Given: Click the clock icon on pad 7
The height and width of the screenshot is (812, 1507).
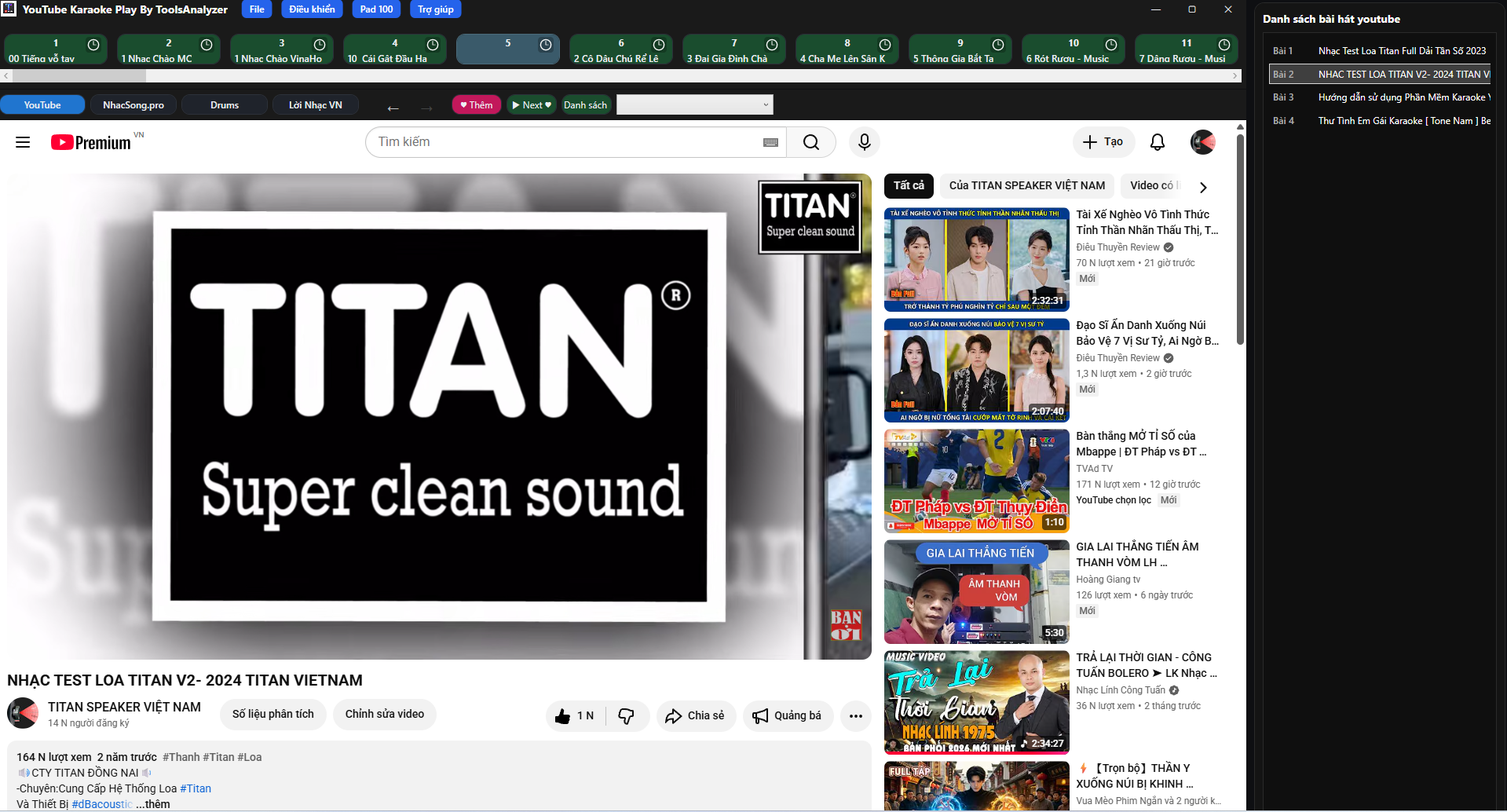Looking at the screenshot, I should pos(772,45).
